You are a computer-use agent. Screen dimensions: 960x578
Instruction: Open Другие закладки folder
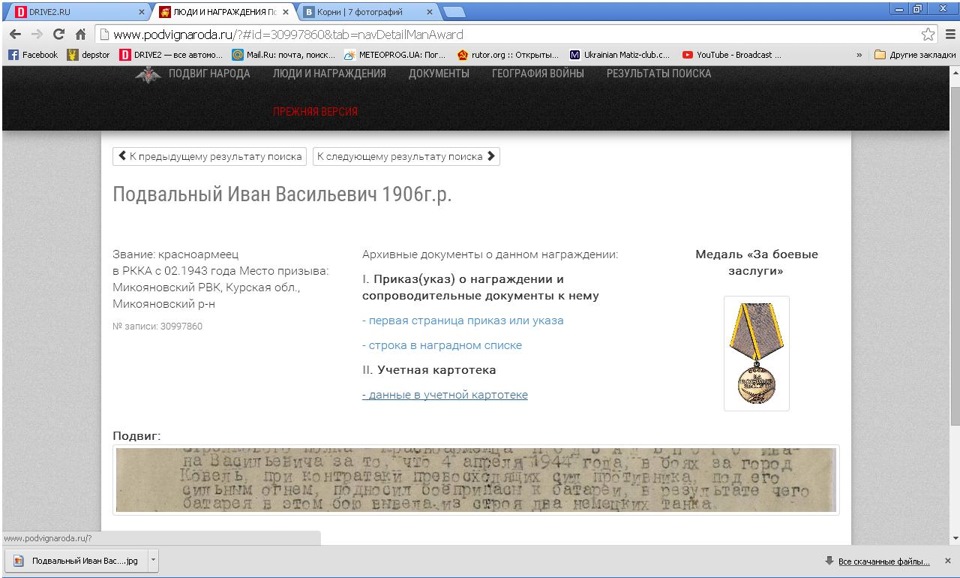pyautogui.click(x=915, y=54)
